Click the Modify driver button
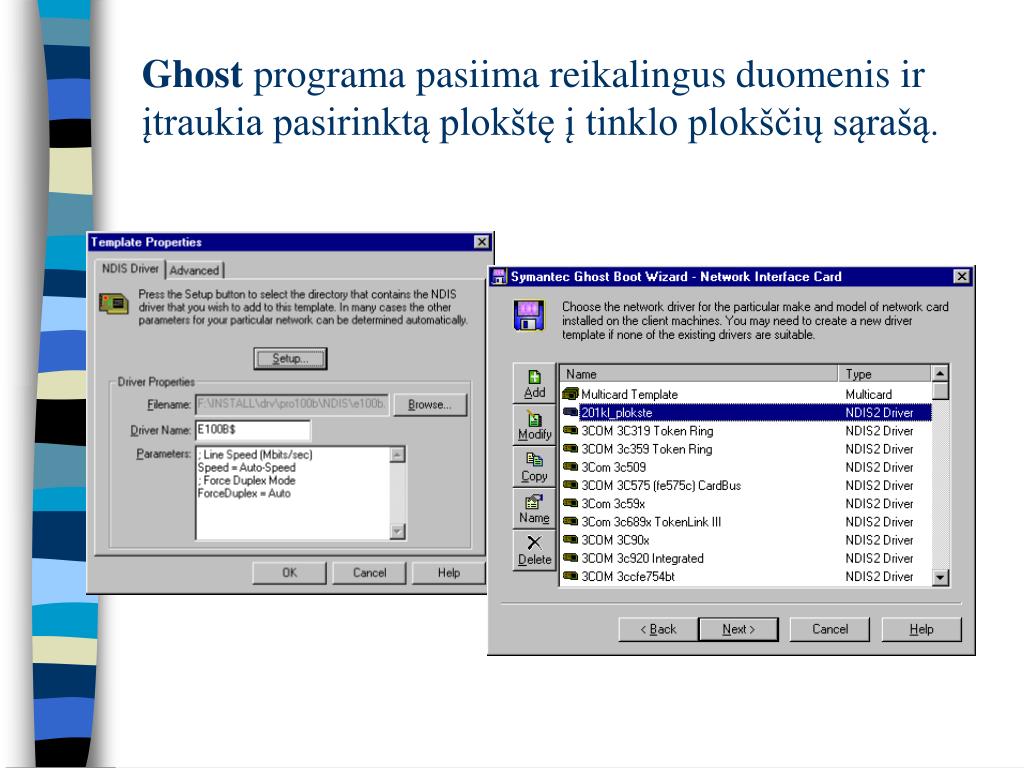 (x=534, y=426)
